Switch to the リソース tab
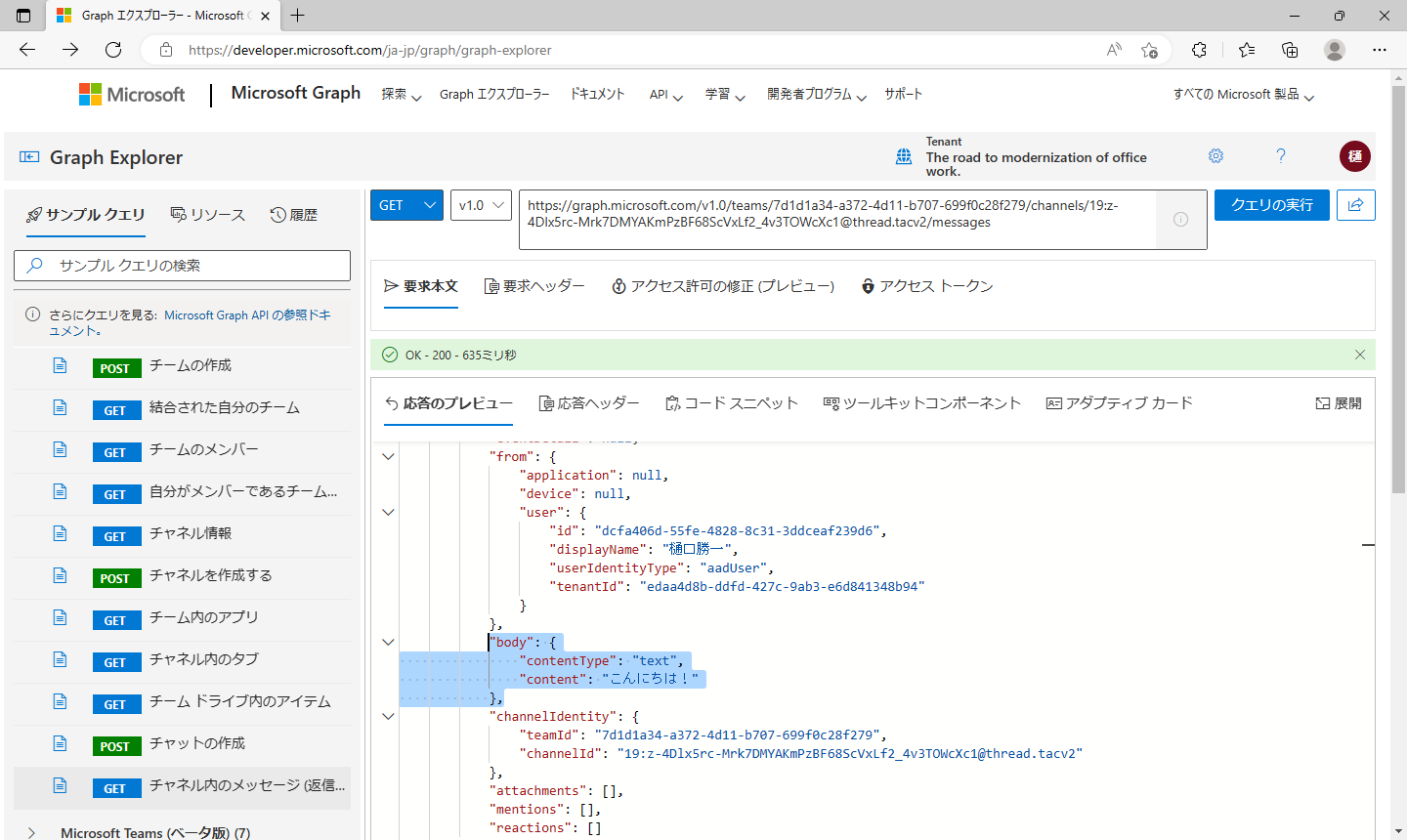The image size is (1407, 840). [207, 215]
